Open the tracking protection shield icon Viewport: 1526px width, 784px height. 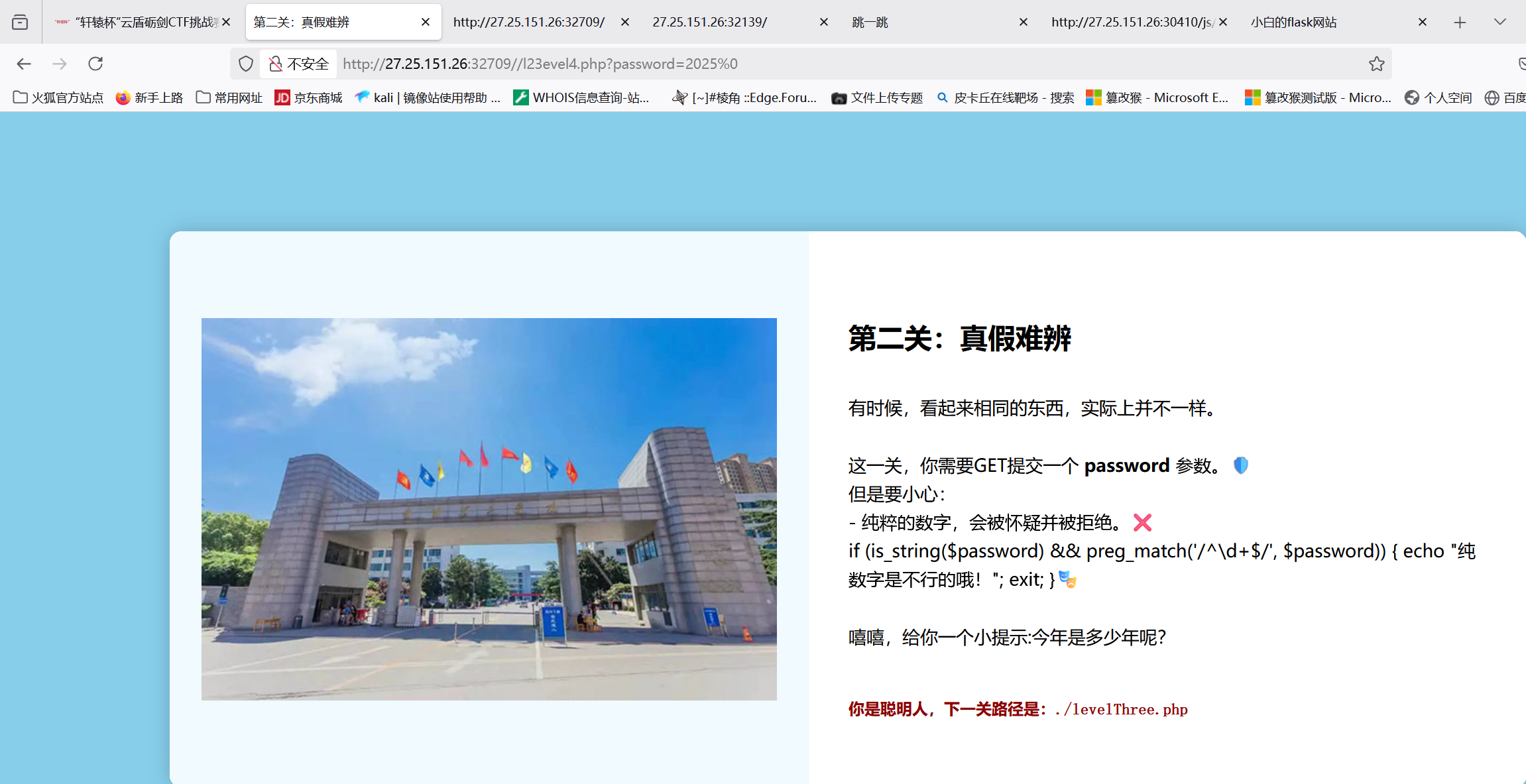tap(246, 64)
